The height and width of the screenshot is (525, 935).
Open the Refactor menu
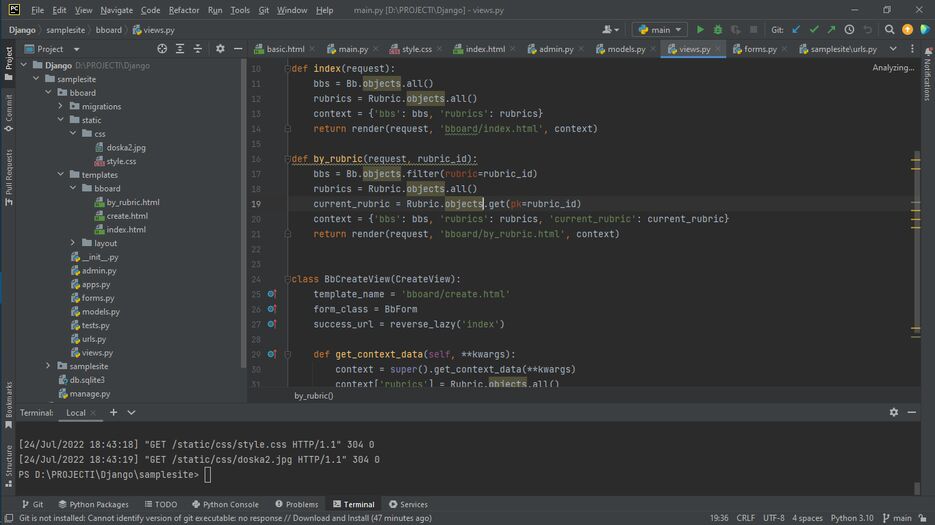(x=184, y=10)
